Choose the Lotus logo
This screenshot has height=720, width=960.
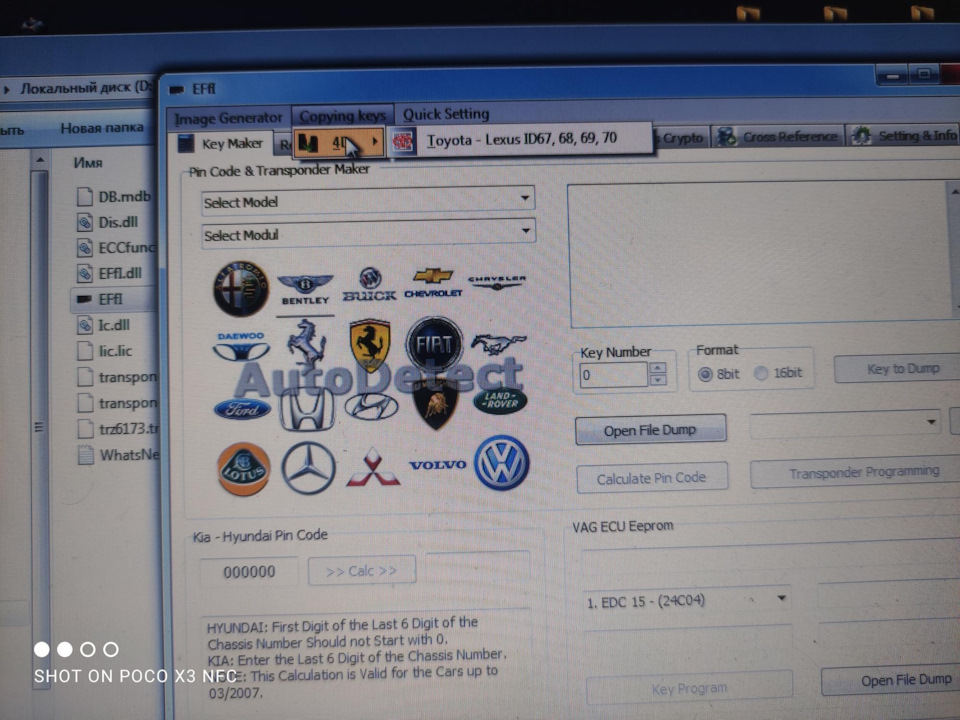244,469
